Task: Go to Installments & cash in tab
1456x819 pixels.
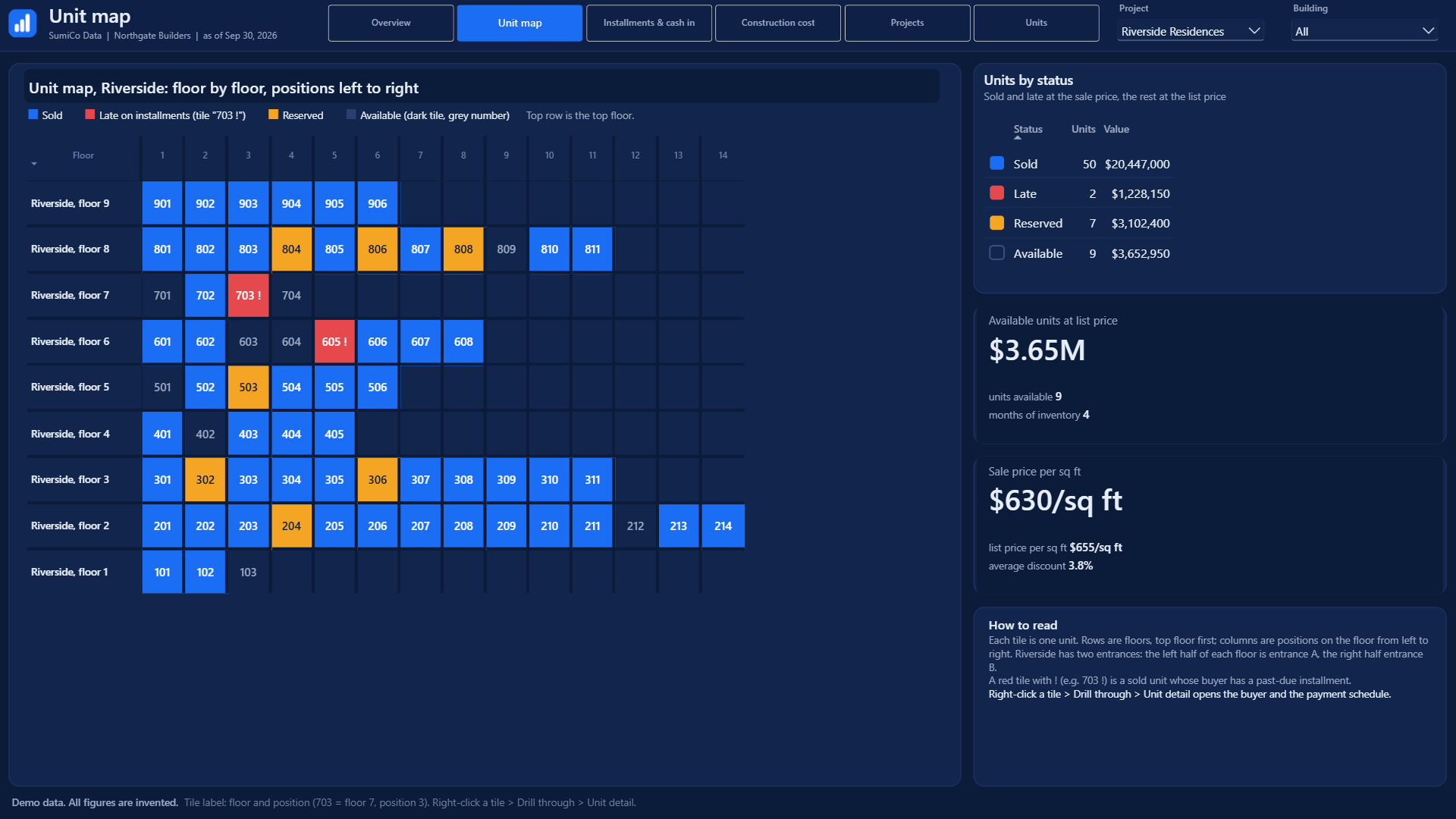Action: [649, 23]
